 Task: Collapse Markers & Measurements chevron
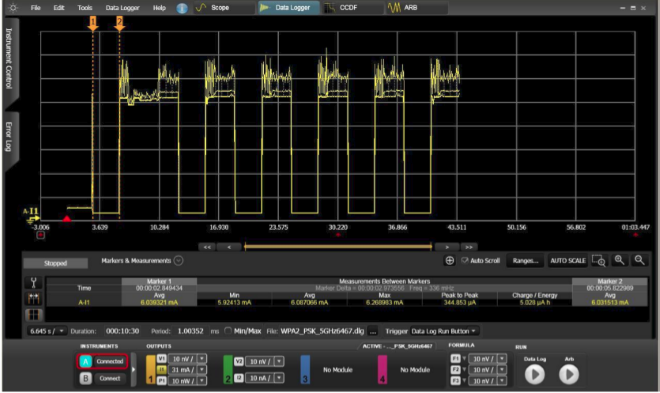pos(178,261)
